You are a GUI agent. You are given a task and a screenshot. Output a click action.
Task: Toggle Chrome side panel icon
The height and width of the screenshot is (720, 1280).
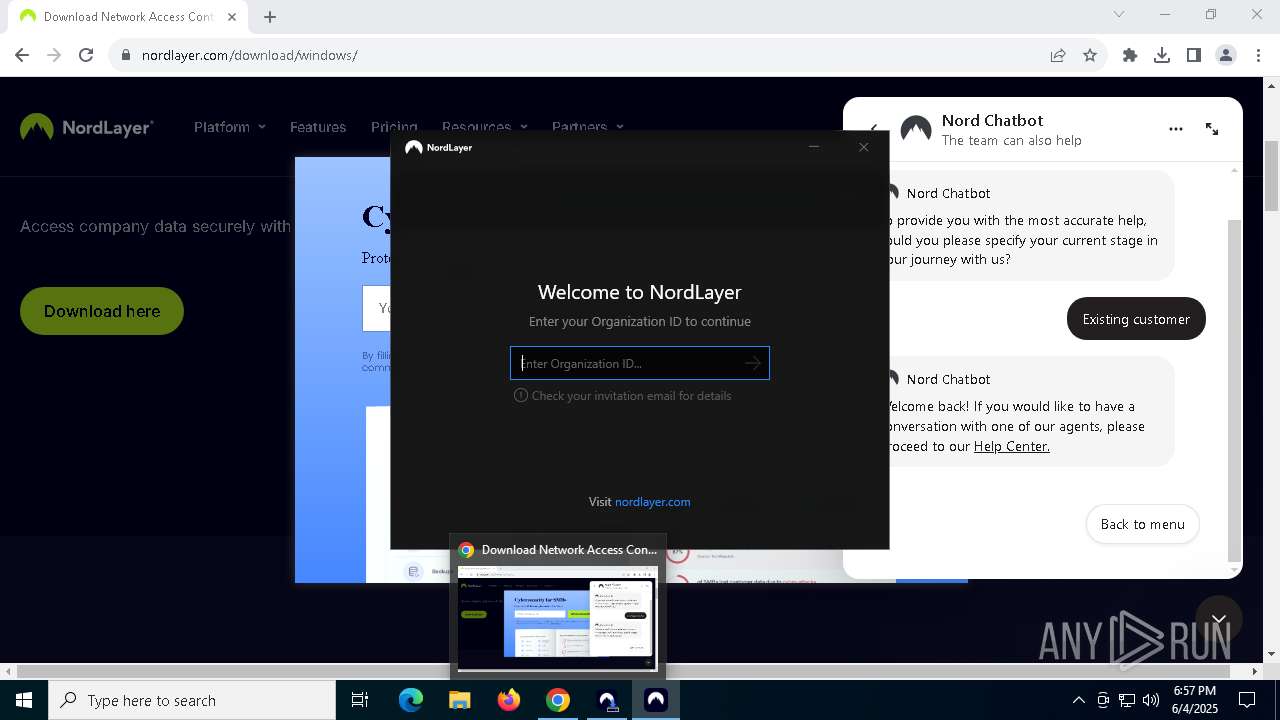1194,55
